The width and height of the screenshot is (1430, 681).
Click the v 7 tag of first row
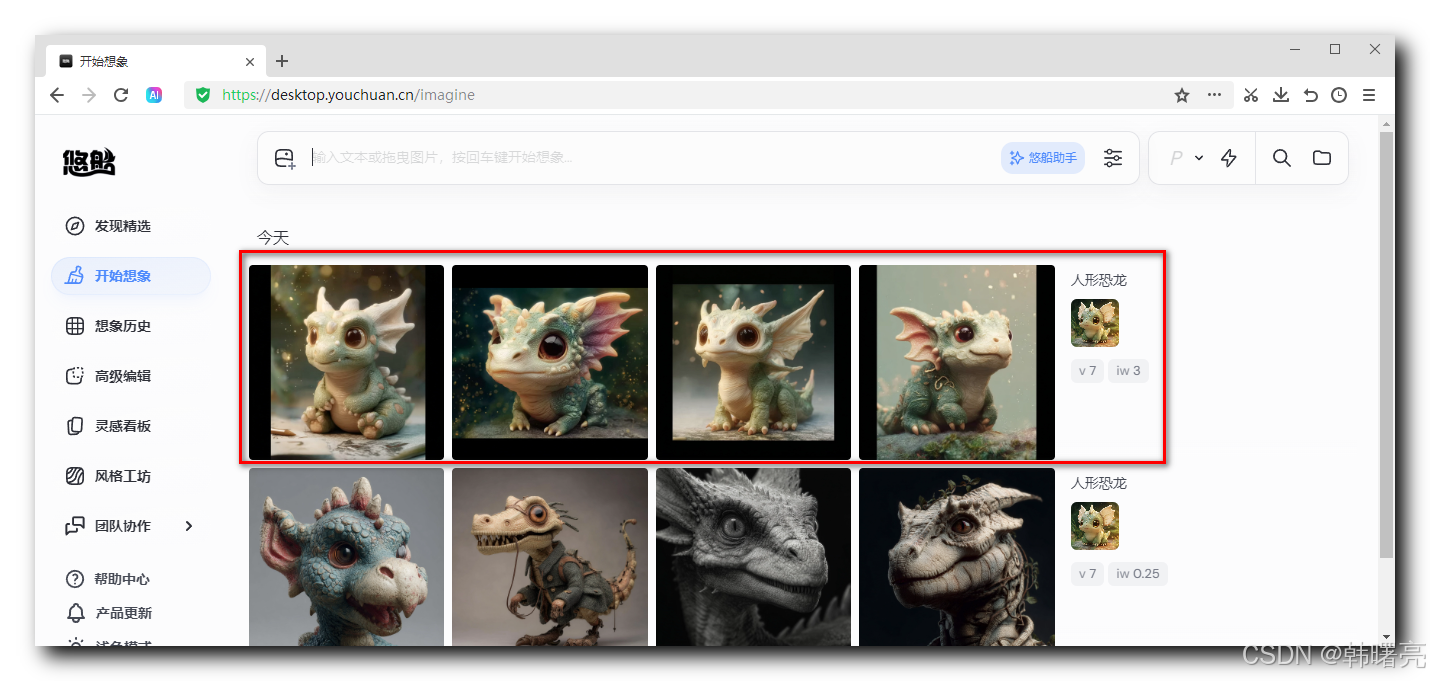point(1087,371)
